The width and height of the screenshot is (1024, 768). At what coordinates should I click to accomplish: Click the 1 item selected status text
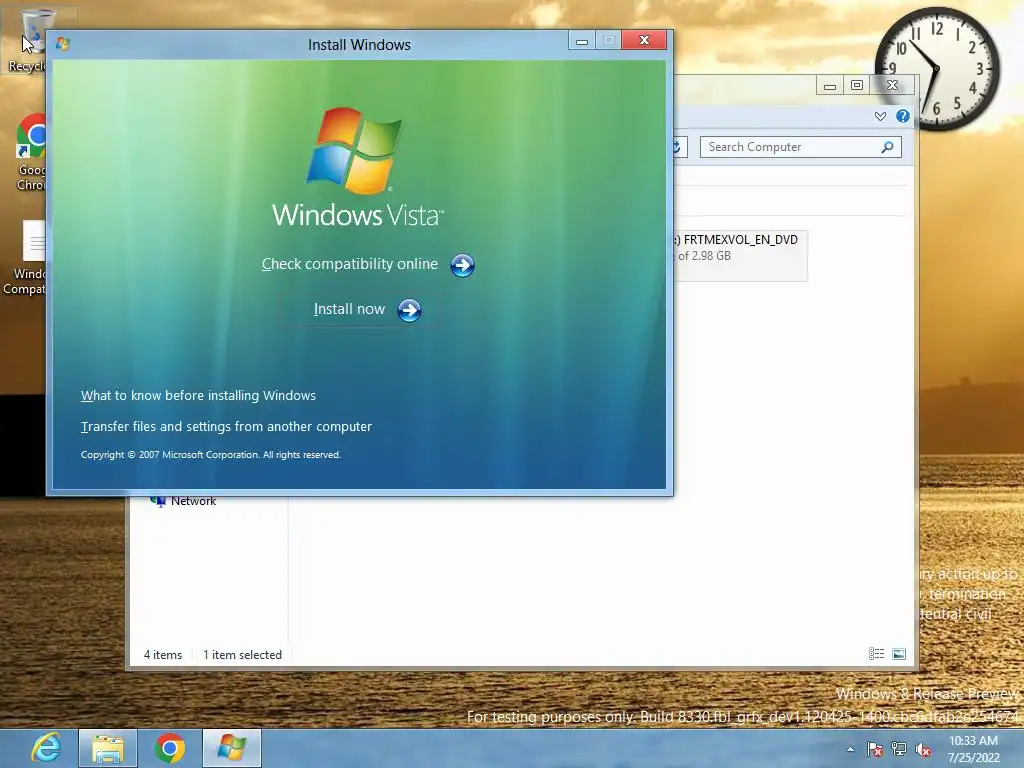click(x=242, y=654)
